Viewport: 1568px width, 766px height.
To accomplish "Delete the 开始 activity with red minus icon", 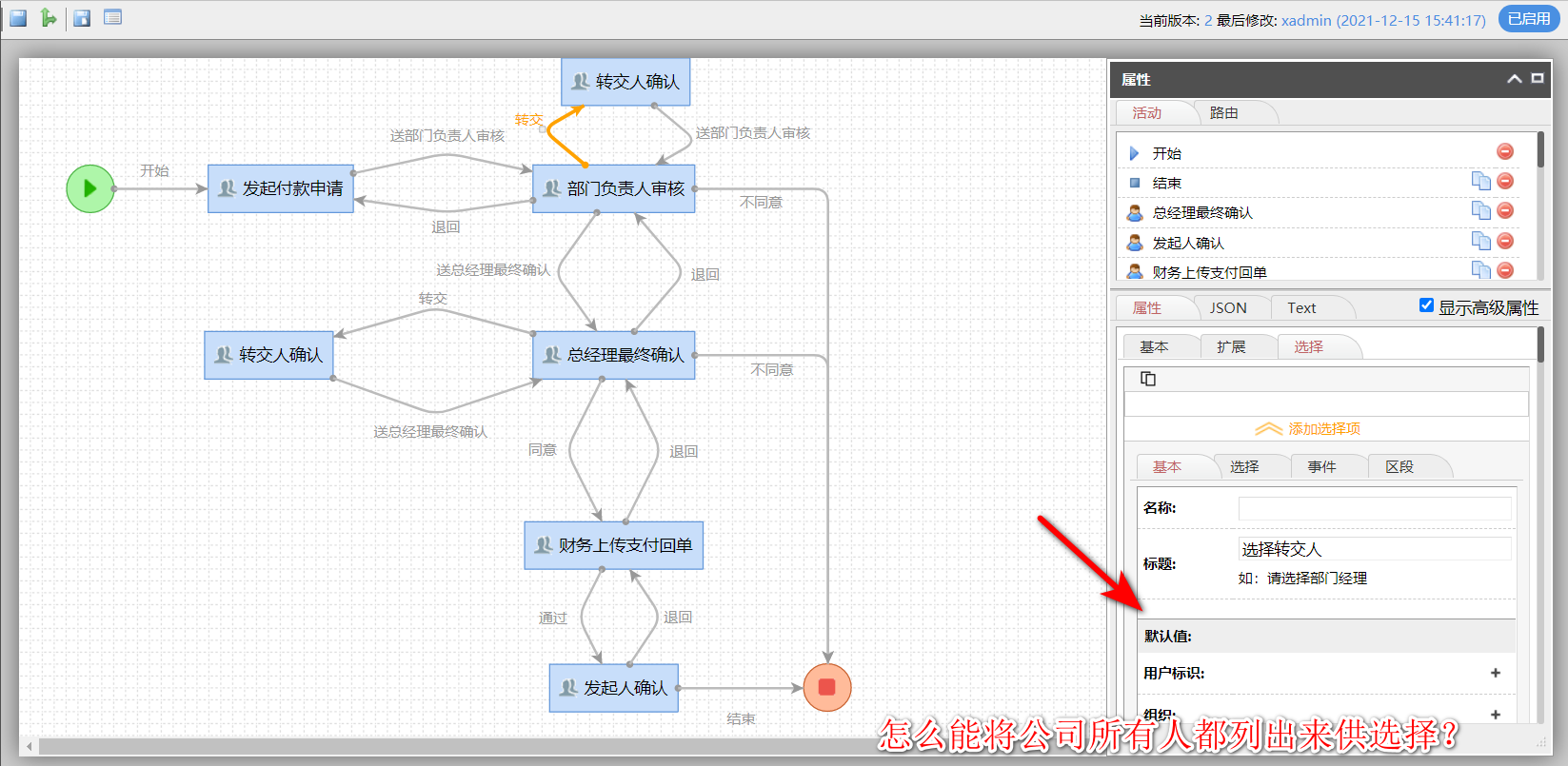I will pyautogui.click(x=1505, y=151).
